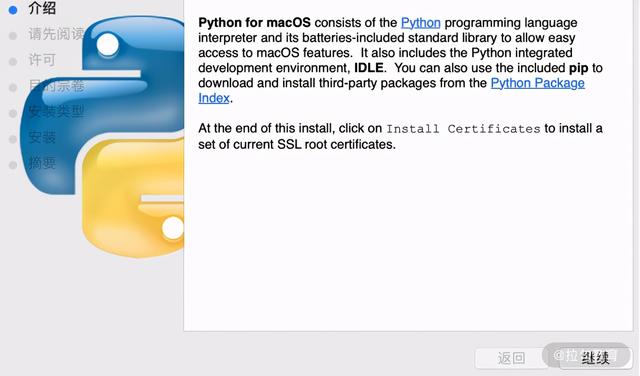This screenshot has width=640, height=376.
Task: Select the 请先阅读 step in the sidebar
Action: pos(56,34)
